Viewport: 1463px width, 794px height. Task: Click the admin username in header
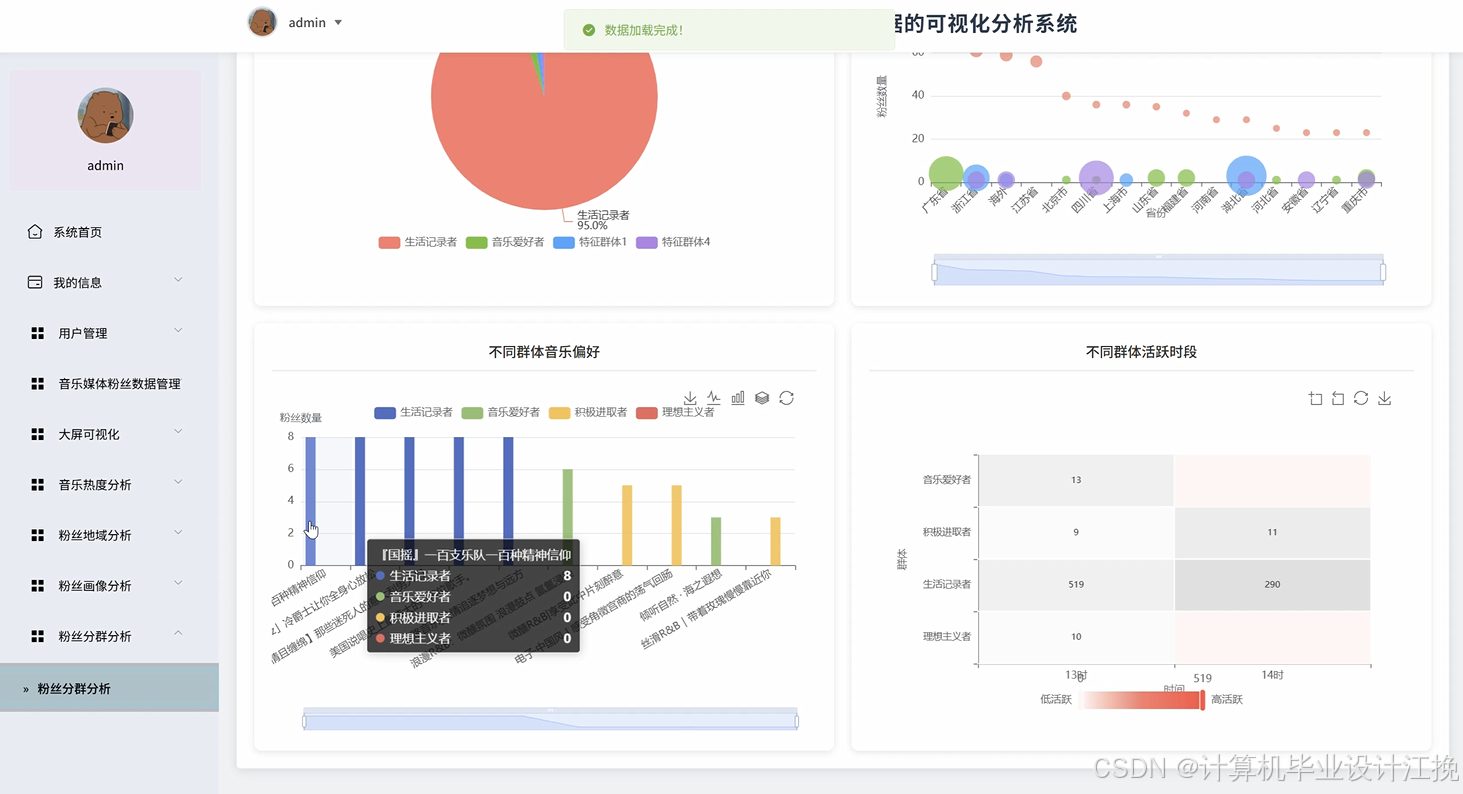pyautogui.click(x=307, y=22)
